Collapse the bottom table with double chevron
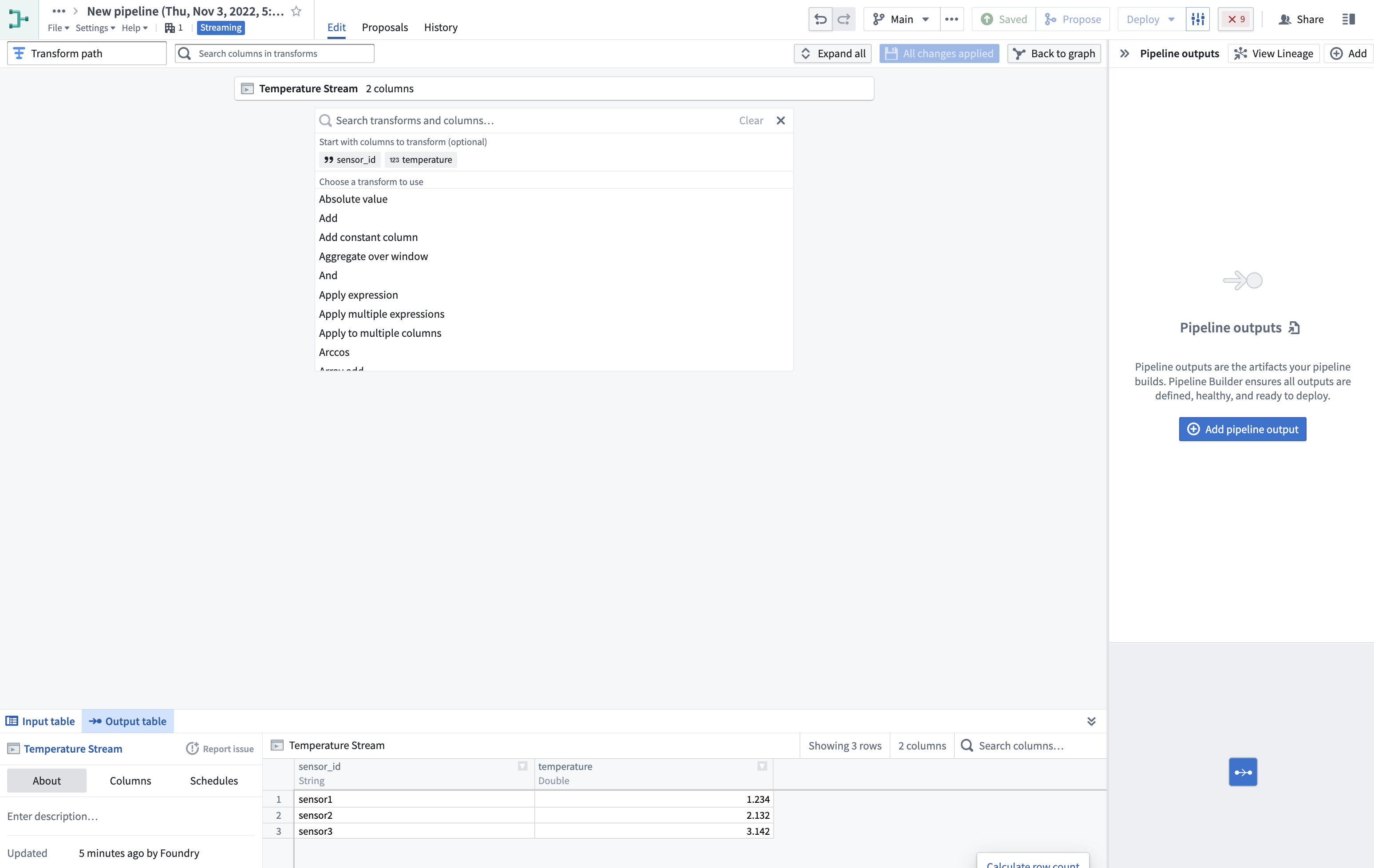The image size is (1374, 868). click(x=1092, y=721)
